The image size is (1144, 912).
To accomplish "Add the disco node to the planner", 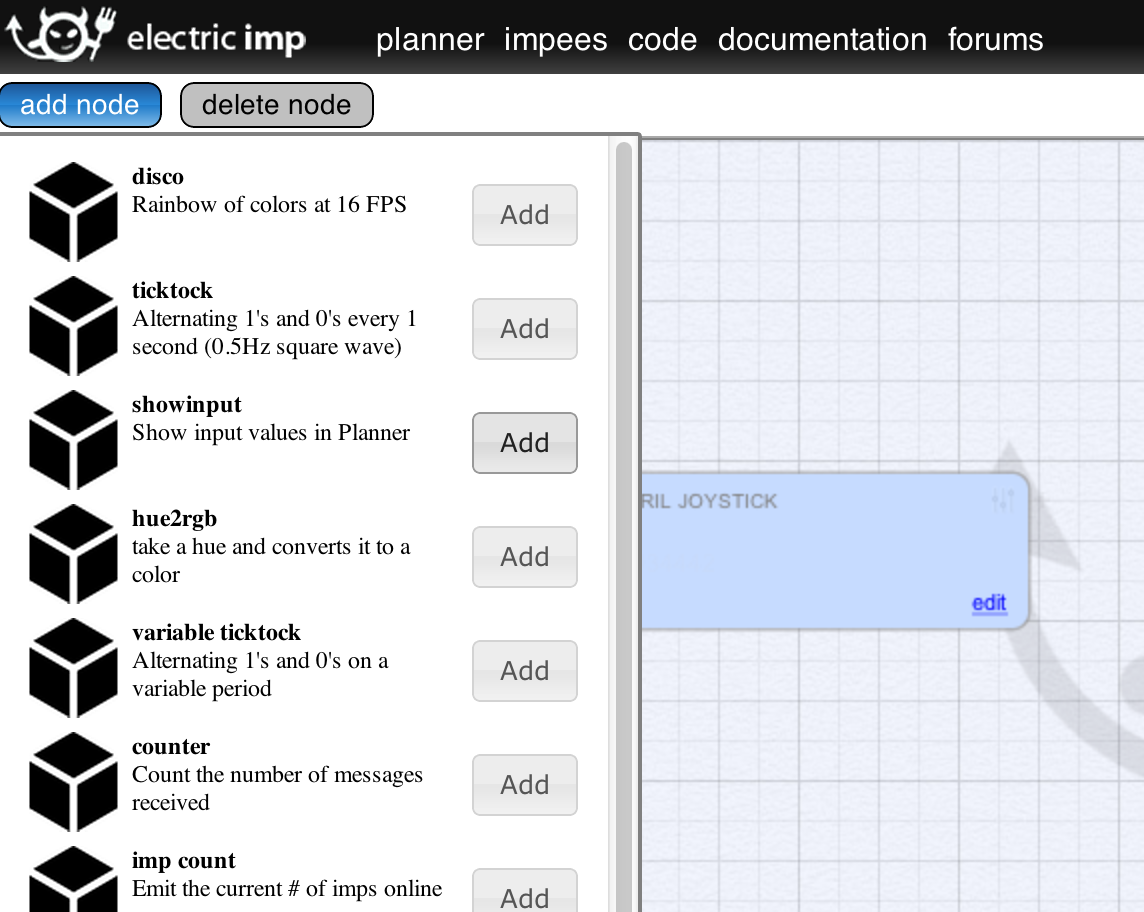I will [x=524, y=215].
